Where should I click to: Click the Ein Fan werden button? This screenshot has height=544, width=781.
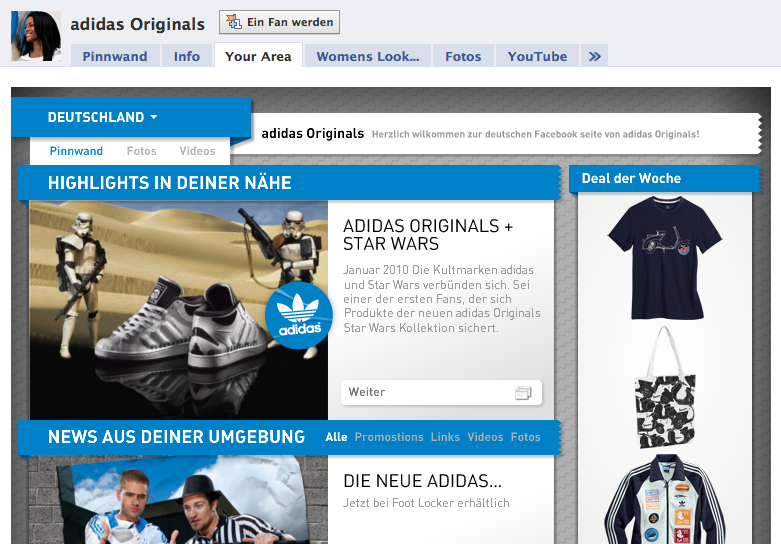pos(279,22)
